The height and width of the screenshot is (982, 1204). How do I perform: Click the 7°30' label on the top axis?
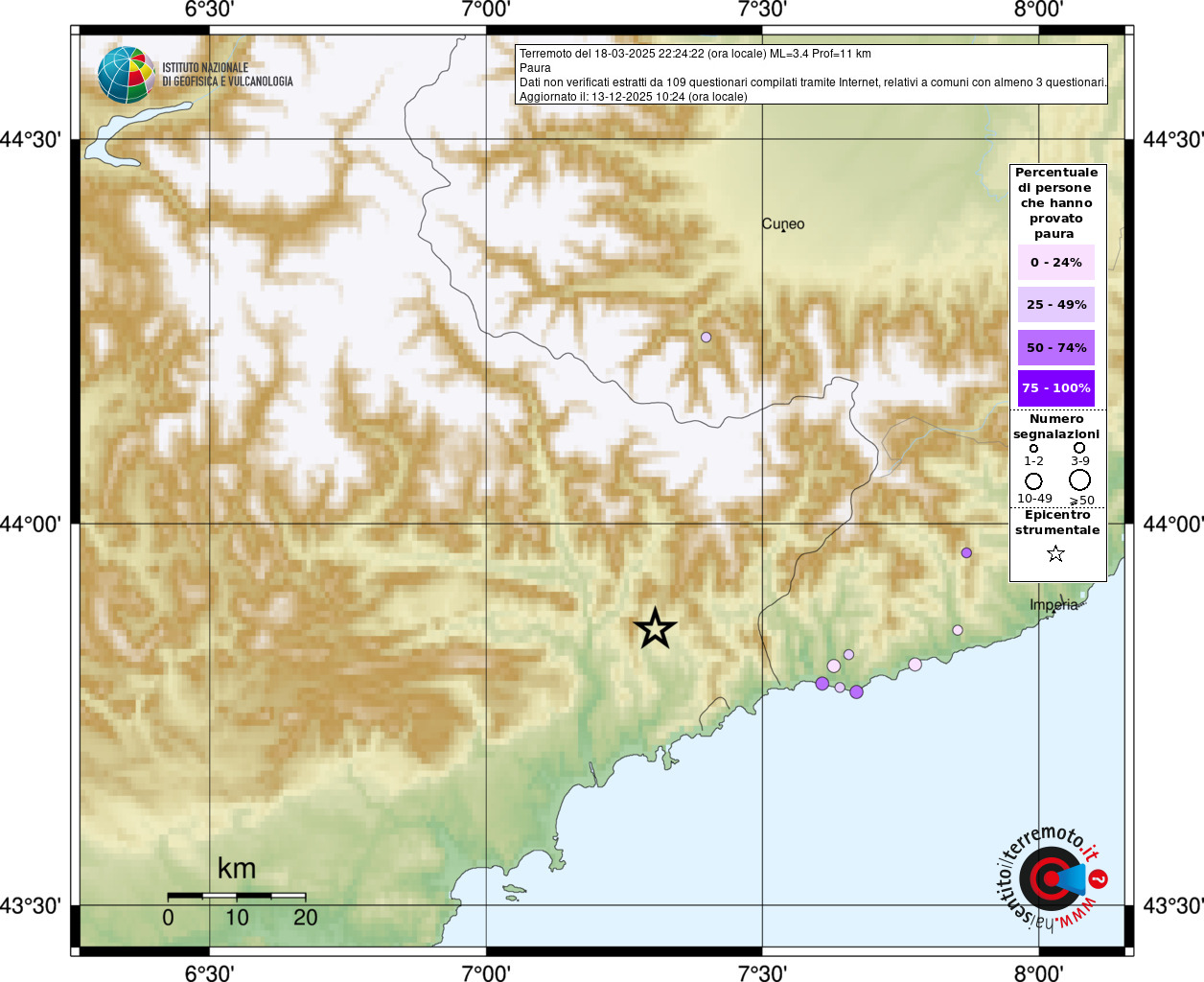762,10
